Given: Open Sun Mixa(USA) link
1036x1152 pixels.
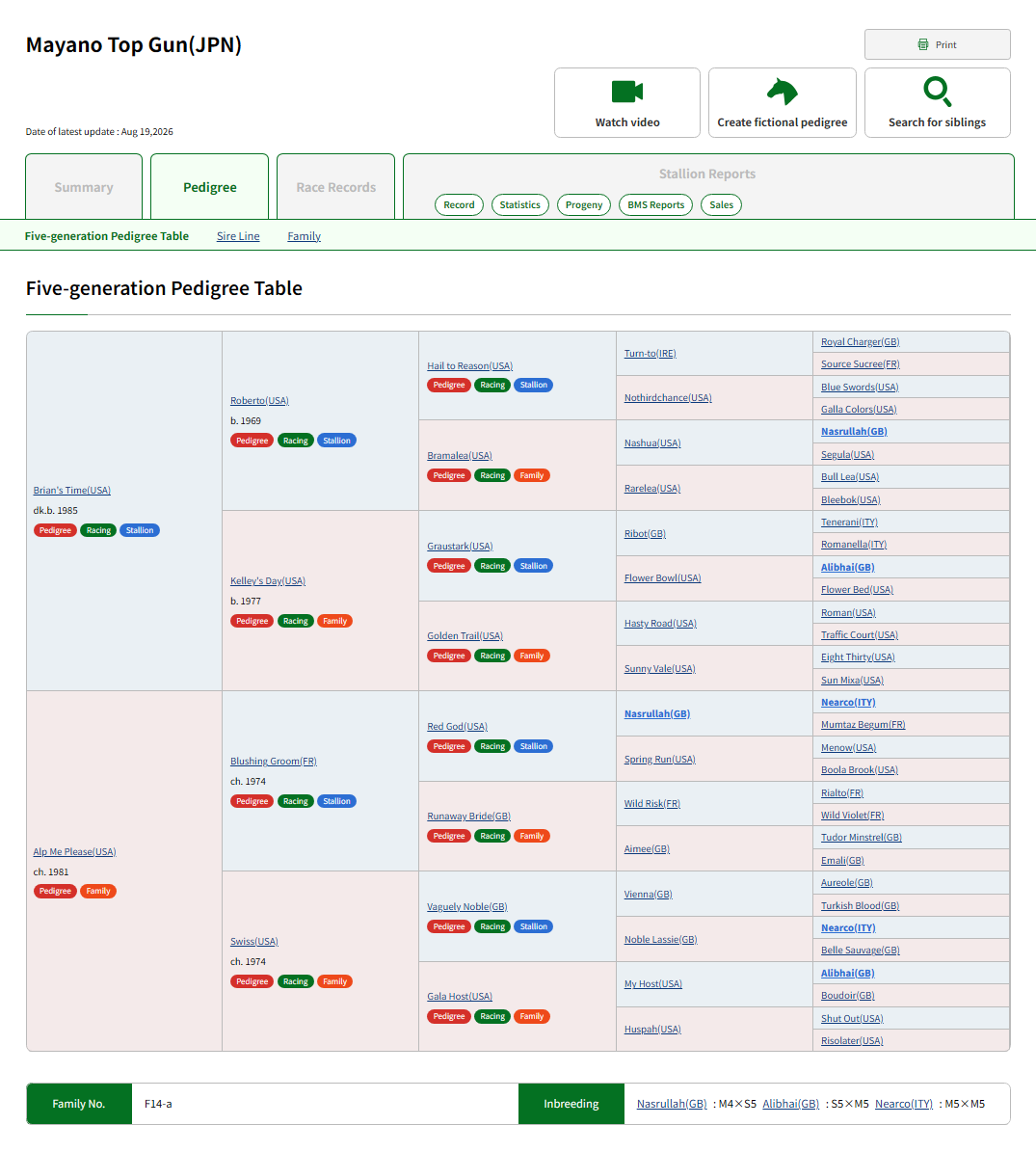Looking at the screenshot, I should (852, 681).
